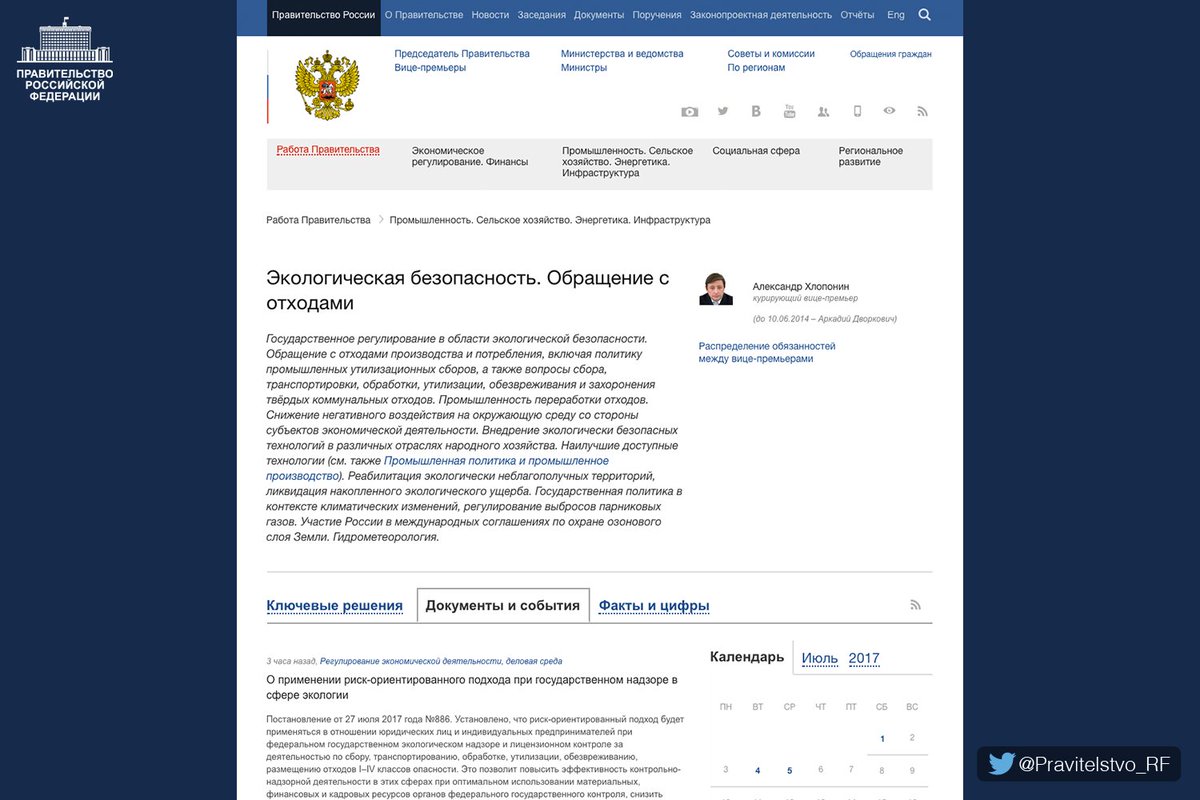Open the Заседания menu item

click(542, 15)
